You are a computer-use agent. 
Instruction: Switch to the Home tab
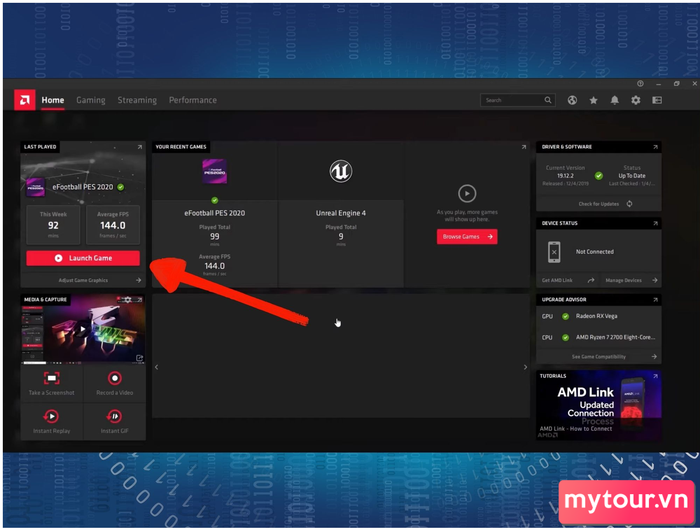click(x=53, y=100)
